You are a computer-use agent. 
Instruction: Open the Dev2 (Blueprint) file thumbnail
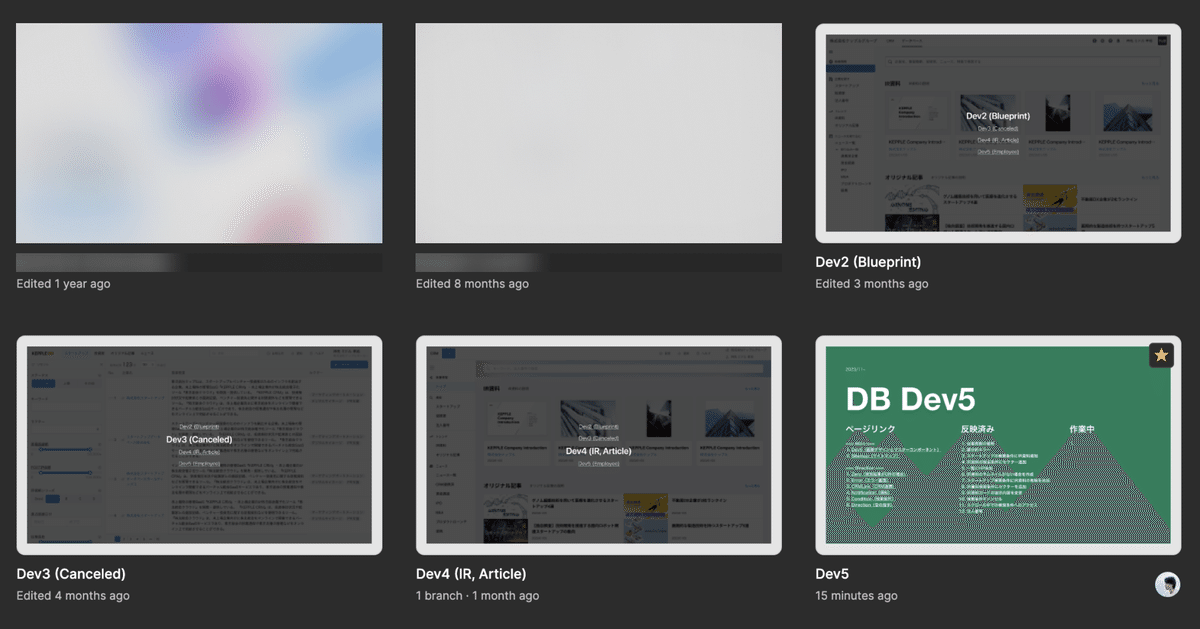click(x=998, y=133)
